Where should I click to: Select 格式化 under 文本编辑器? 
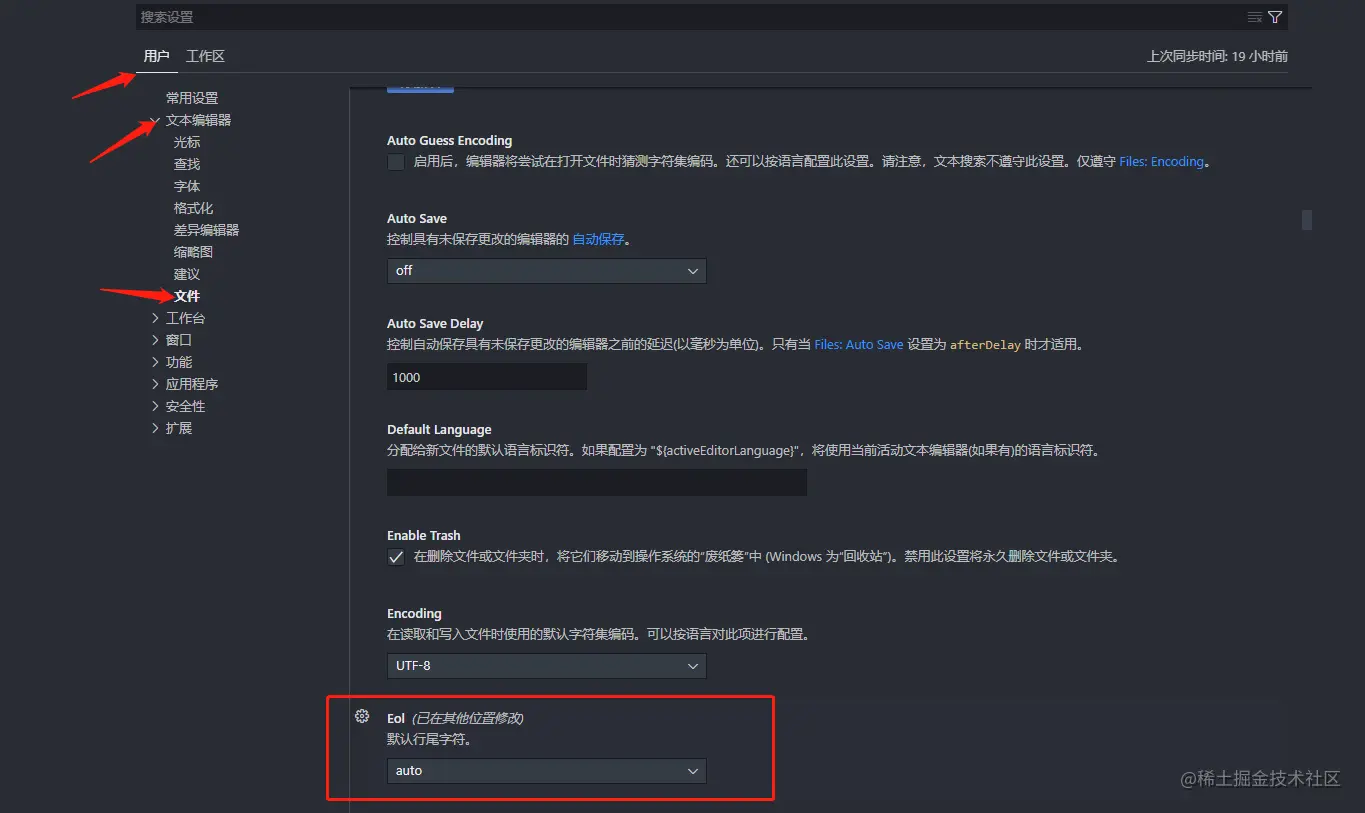(x=193, y=208)
